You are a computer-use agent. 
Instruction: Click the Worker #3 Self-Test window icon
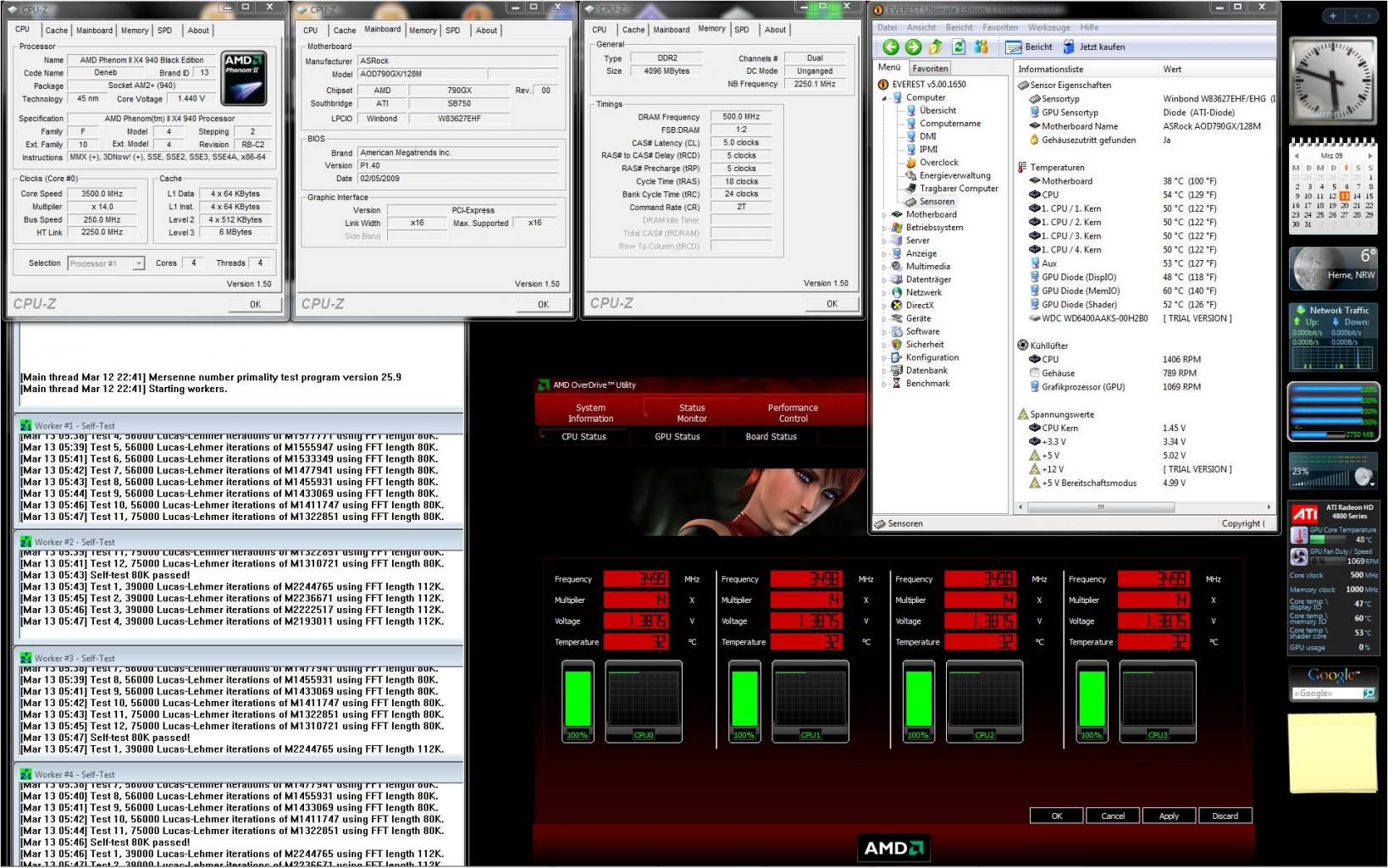click(x=26, y=658)
